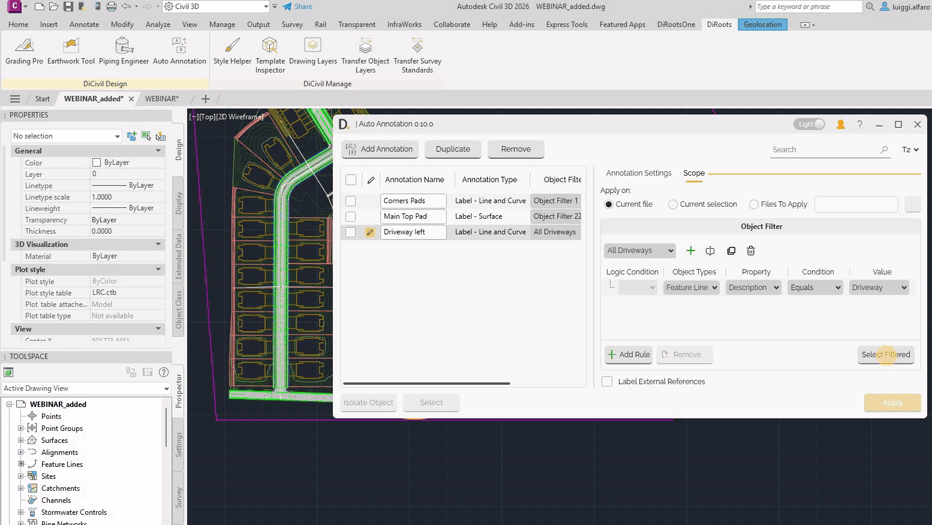The height and width of the screenshot is (525, 932).
Task: Click the select objects icon in Properties
Action: click(x=146, y=136)
